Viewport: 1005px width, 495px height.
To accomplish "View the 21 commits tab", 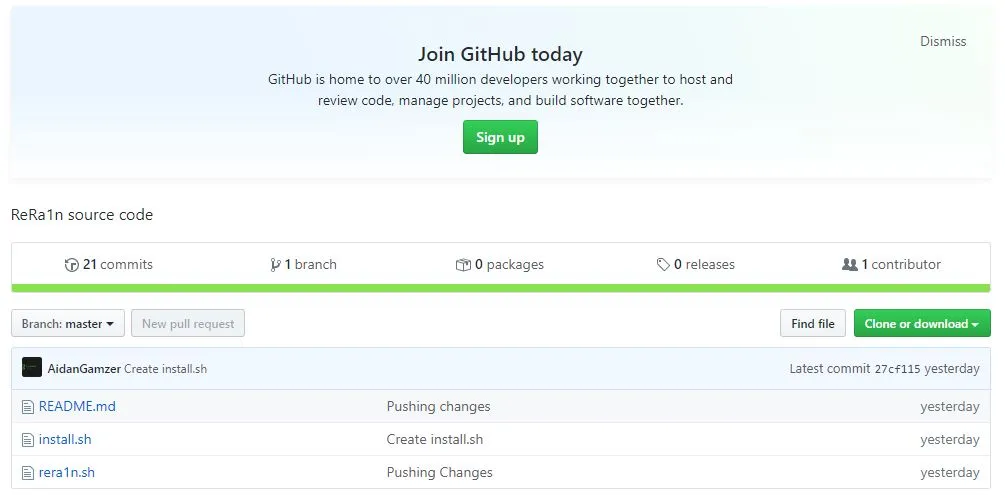I will [117, 265].
